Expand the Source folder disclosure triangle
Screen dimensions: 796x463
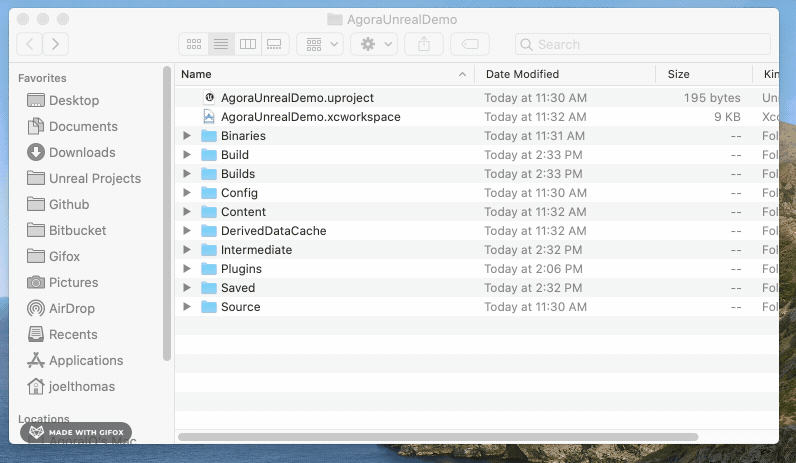coord(187,307)
